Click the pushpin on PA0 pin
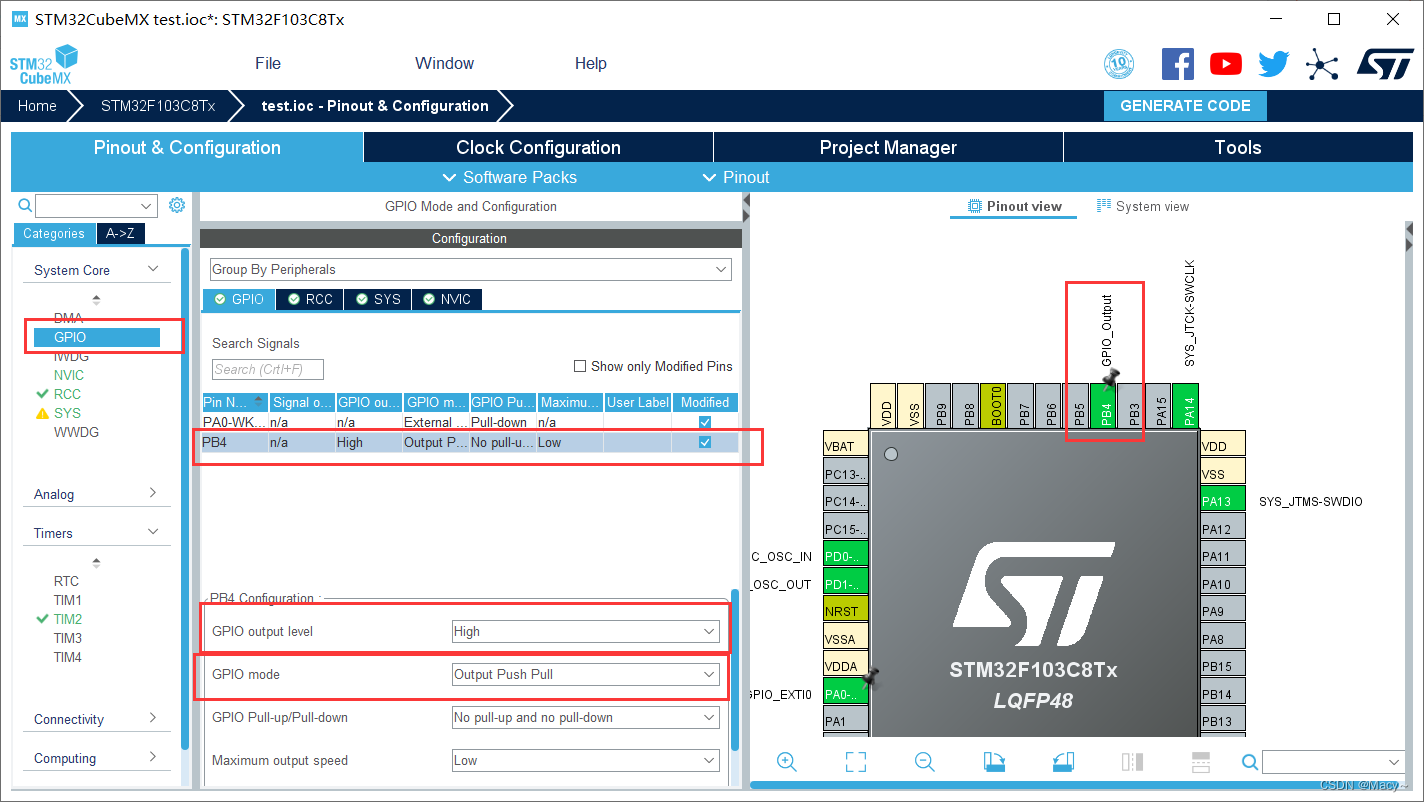 pyautogui.click(x=869, y=677)
